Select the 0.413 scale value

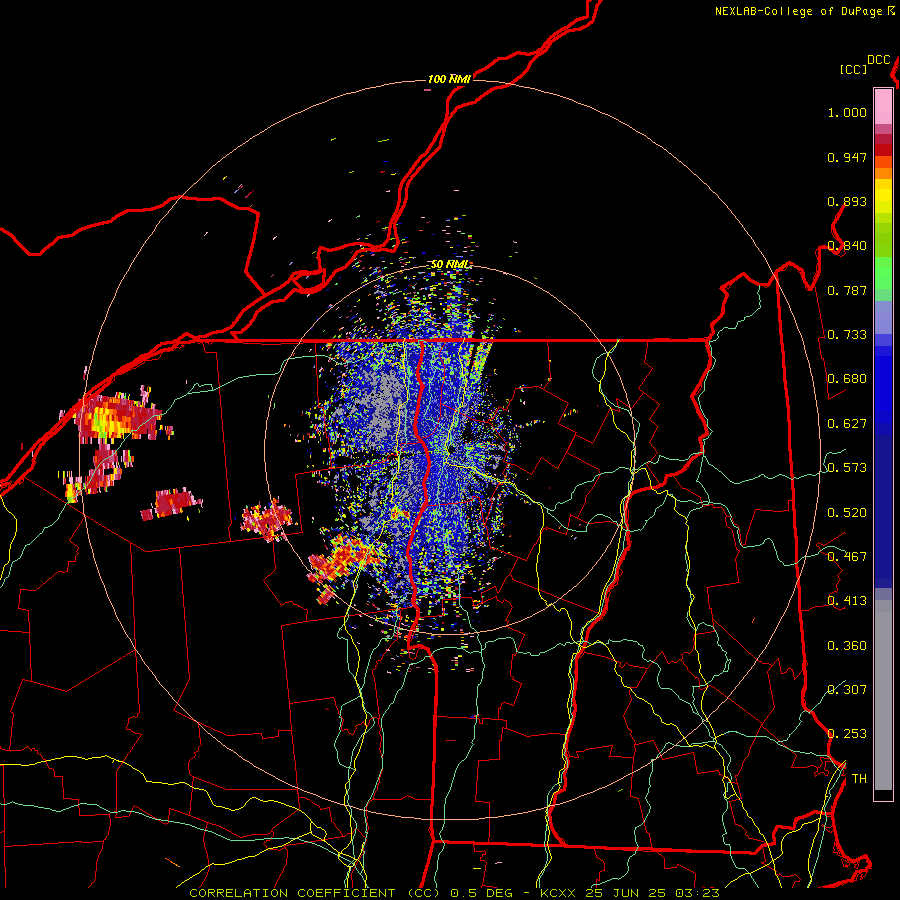(847, 601)
